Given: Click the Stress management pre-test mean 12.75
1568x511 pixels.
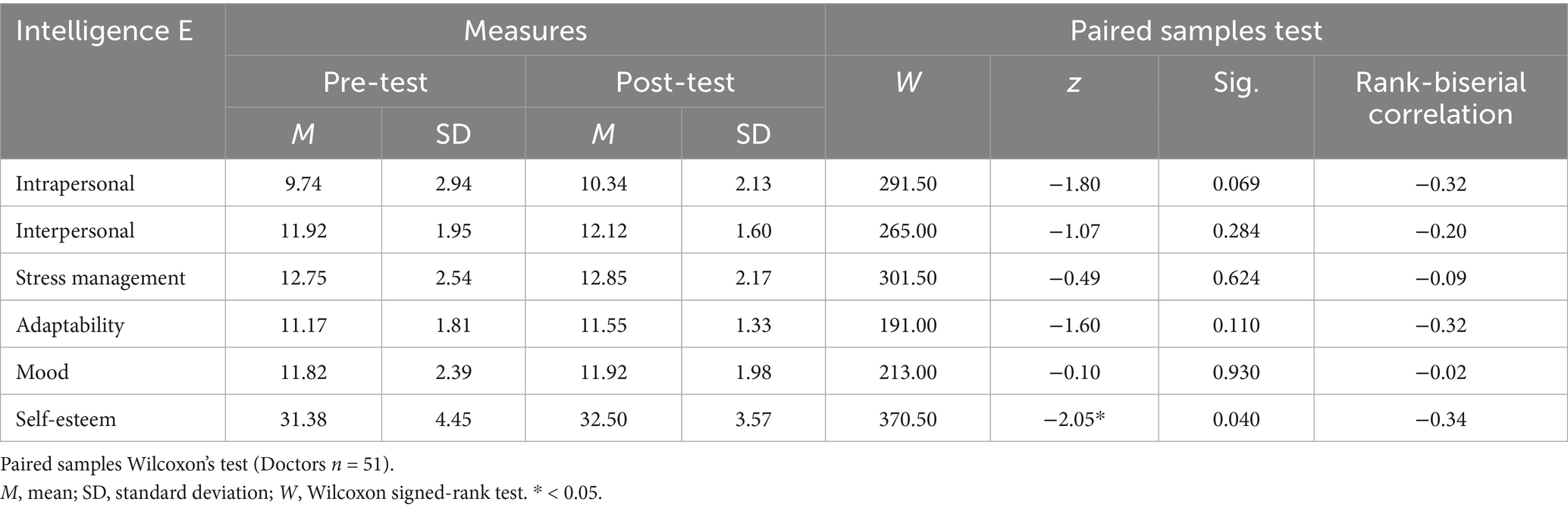Looking at the screenshot, I should pyautogui.click(x=303, y=277).
